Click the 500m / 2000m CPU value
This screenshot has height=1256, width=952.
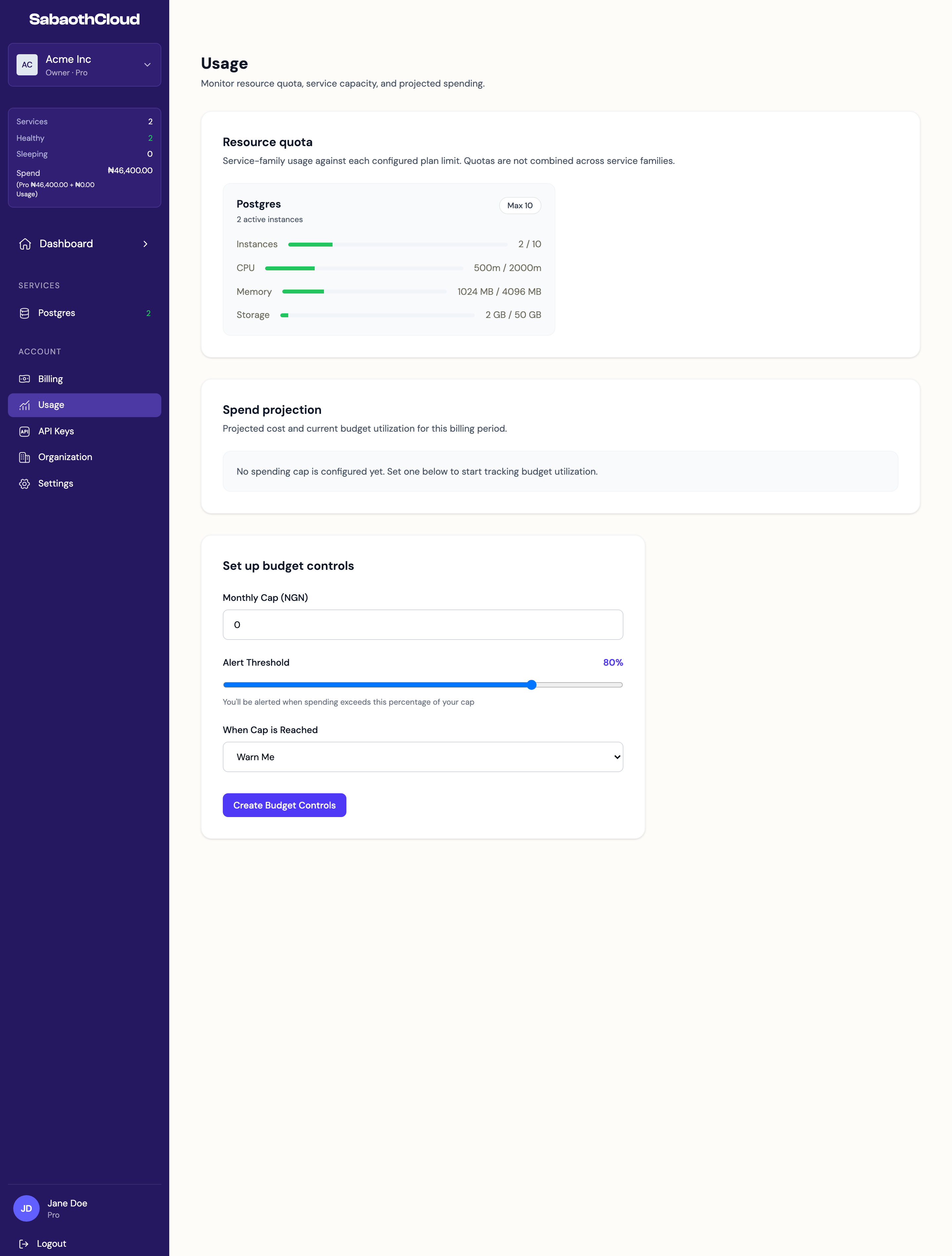(507, 268)
